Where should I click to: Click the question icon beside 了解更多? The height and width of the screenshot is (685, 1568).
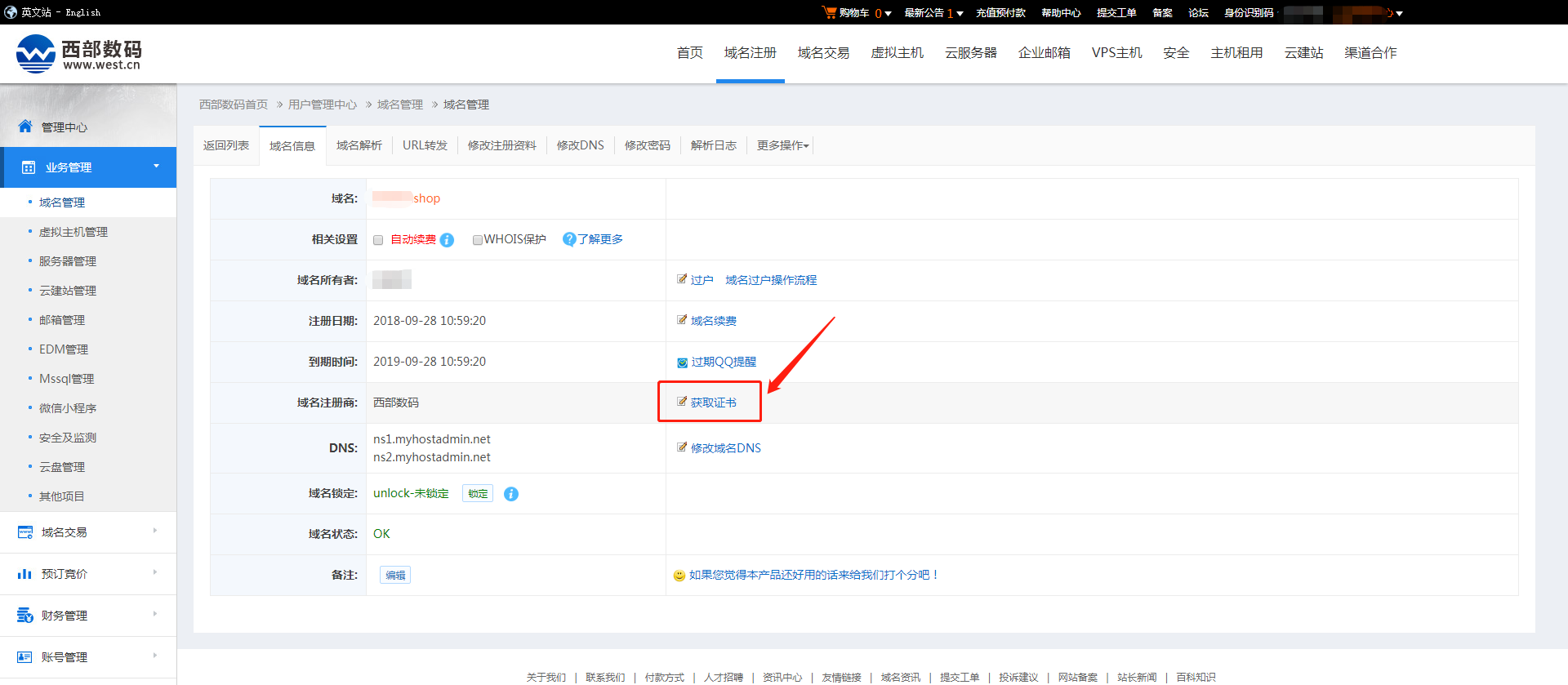point(569,239)
